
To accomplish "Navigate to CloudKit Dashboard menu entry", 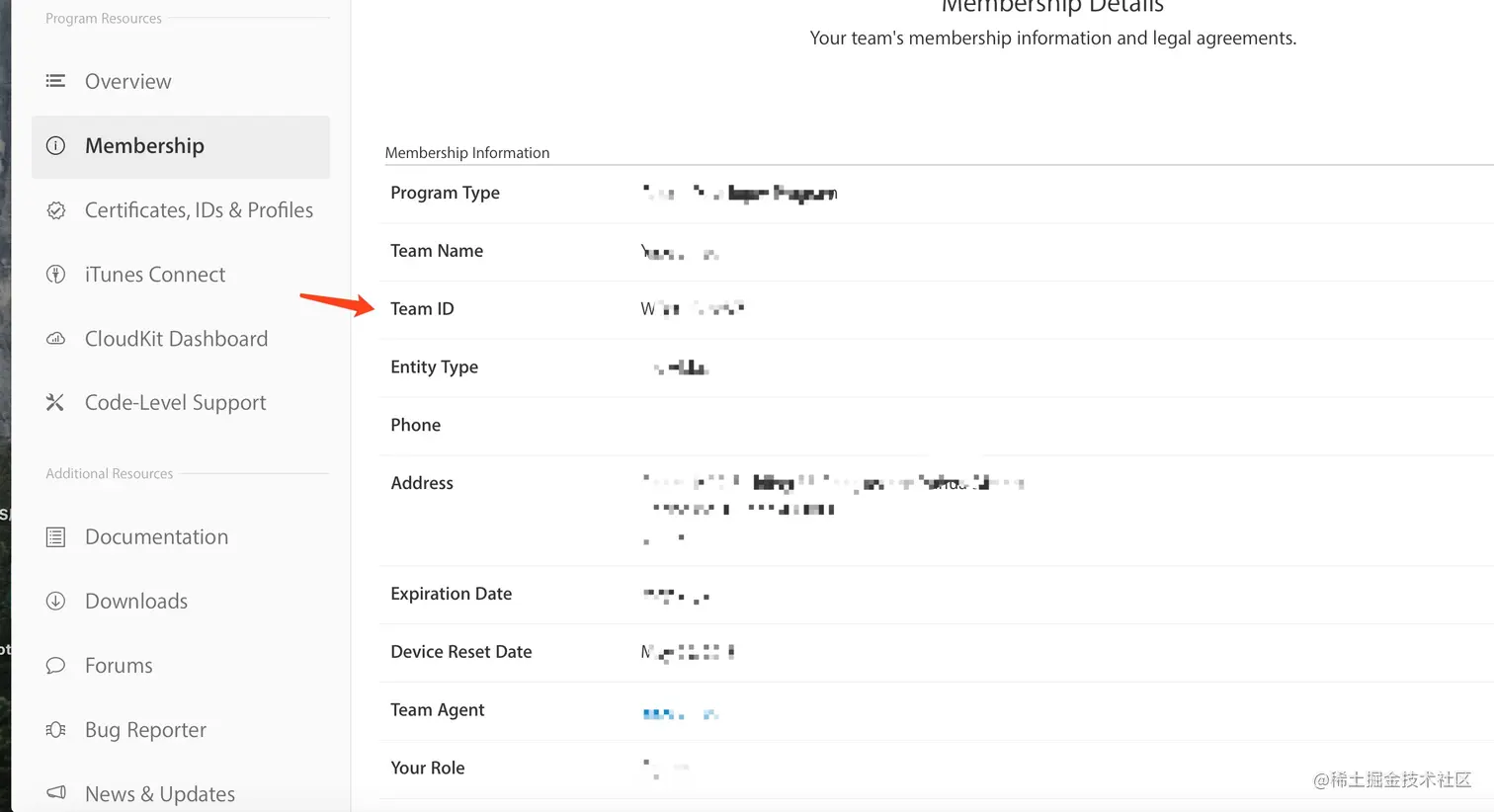I will pos(176,338).
